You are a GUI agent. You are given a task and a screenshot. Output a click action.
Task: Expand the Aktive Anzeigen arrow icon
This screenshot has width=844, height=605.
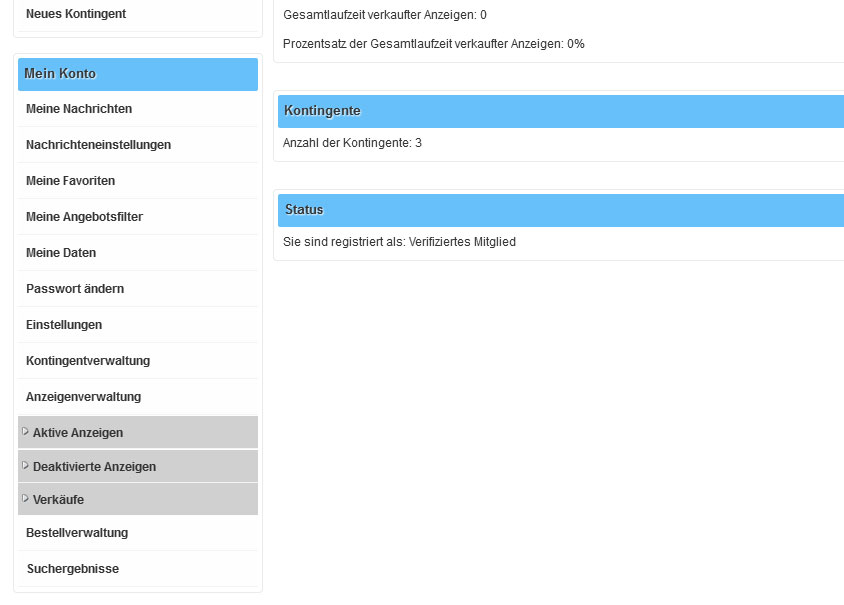(x=25, y=431)
